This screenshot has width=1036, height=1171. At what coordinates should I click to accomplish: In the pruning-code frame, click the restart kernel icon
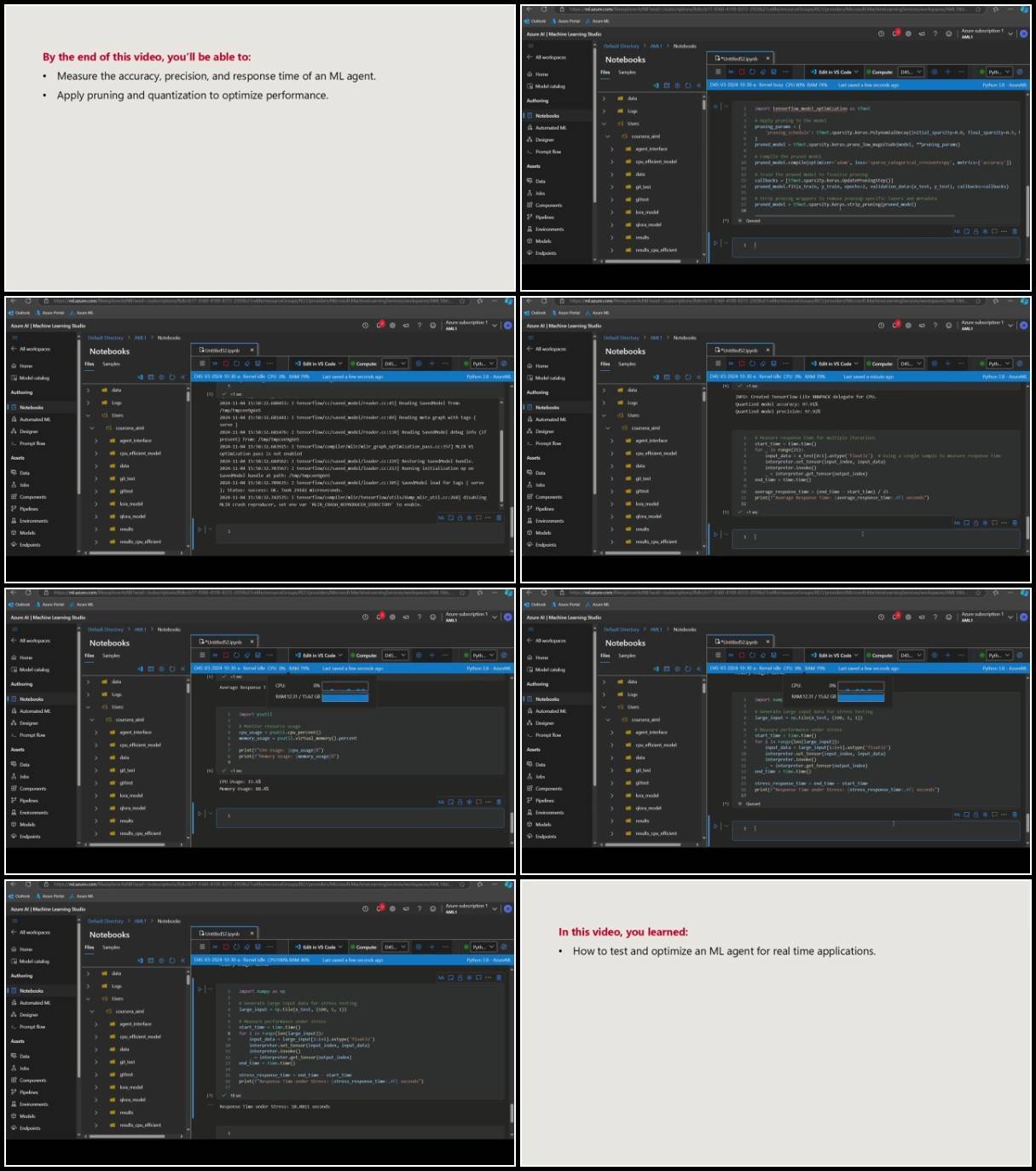(752, 72)
